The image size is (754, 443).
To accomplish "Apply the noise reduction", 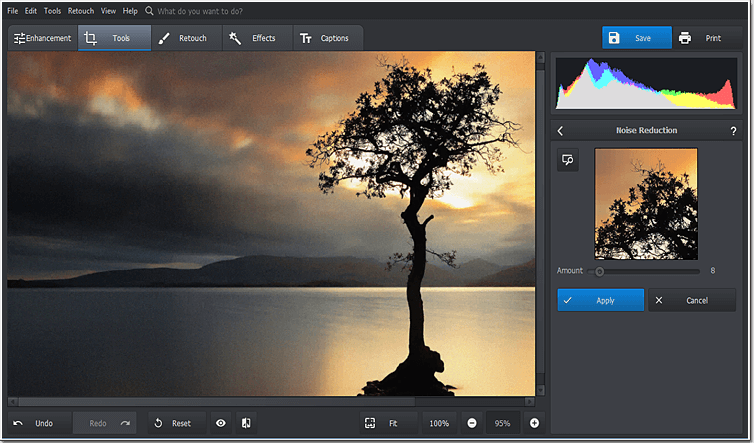I will coord(601,300).
